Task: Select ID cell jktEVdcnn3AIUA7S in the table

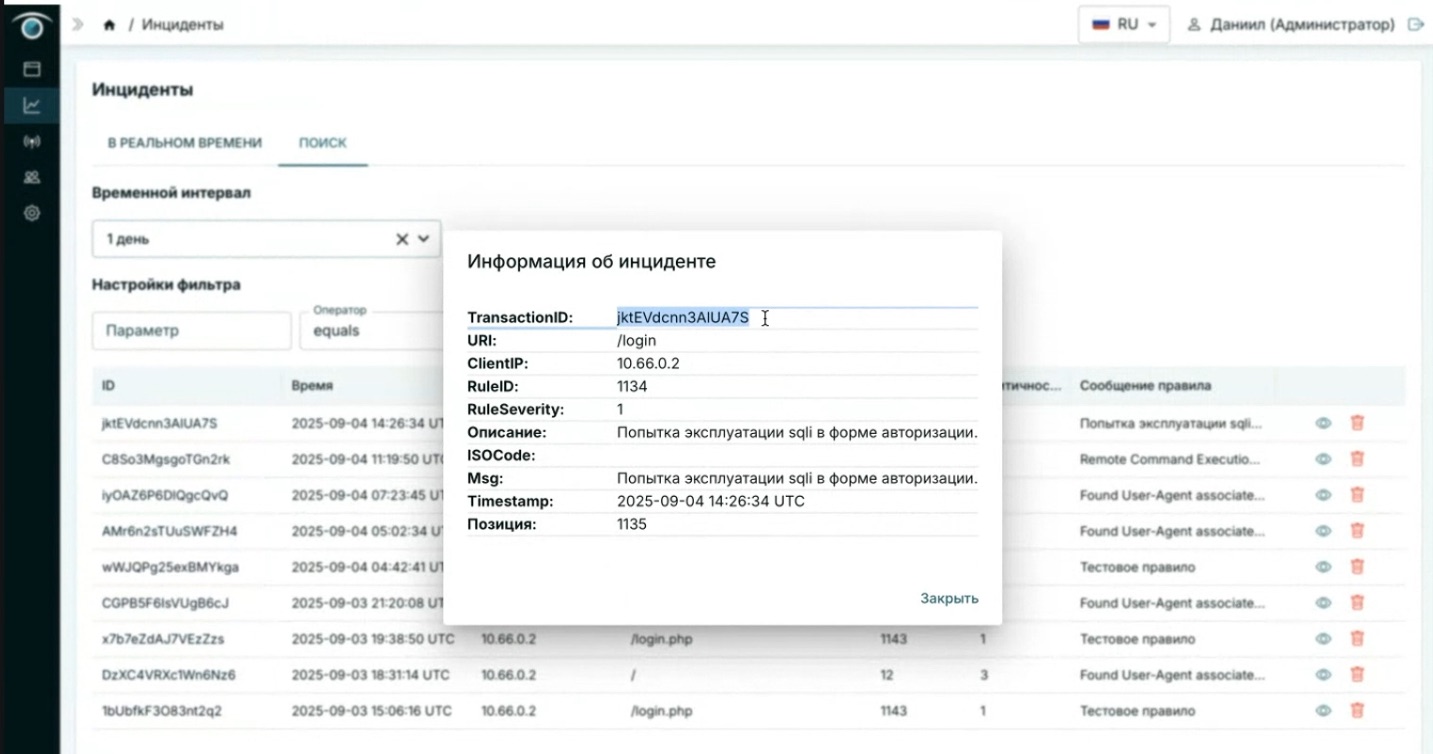Action: pos(159,423)
